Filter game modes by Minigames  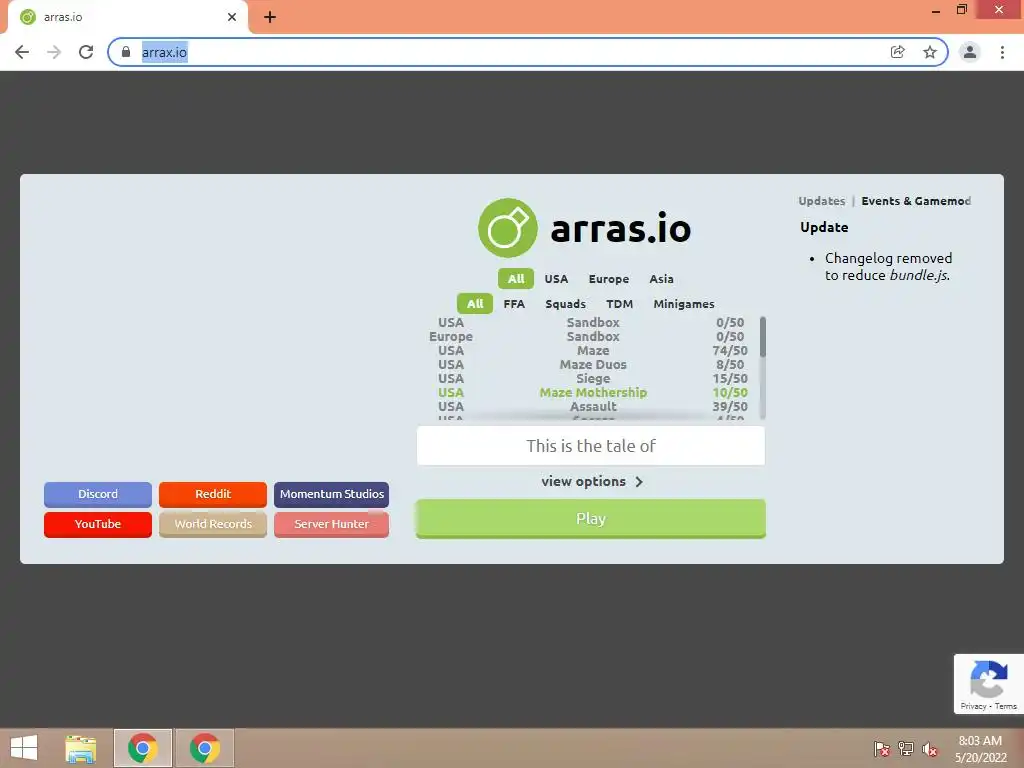[x=684, y=304]
